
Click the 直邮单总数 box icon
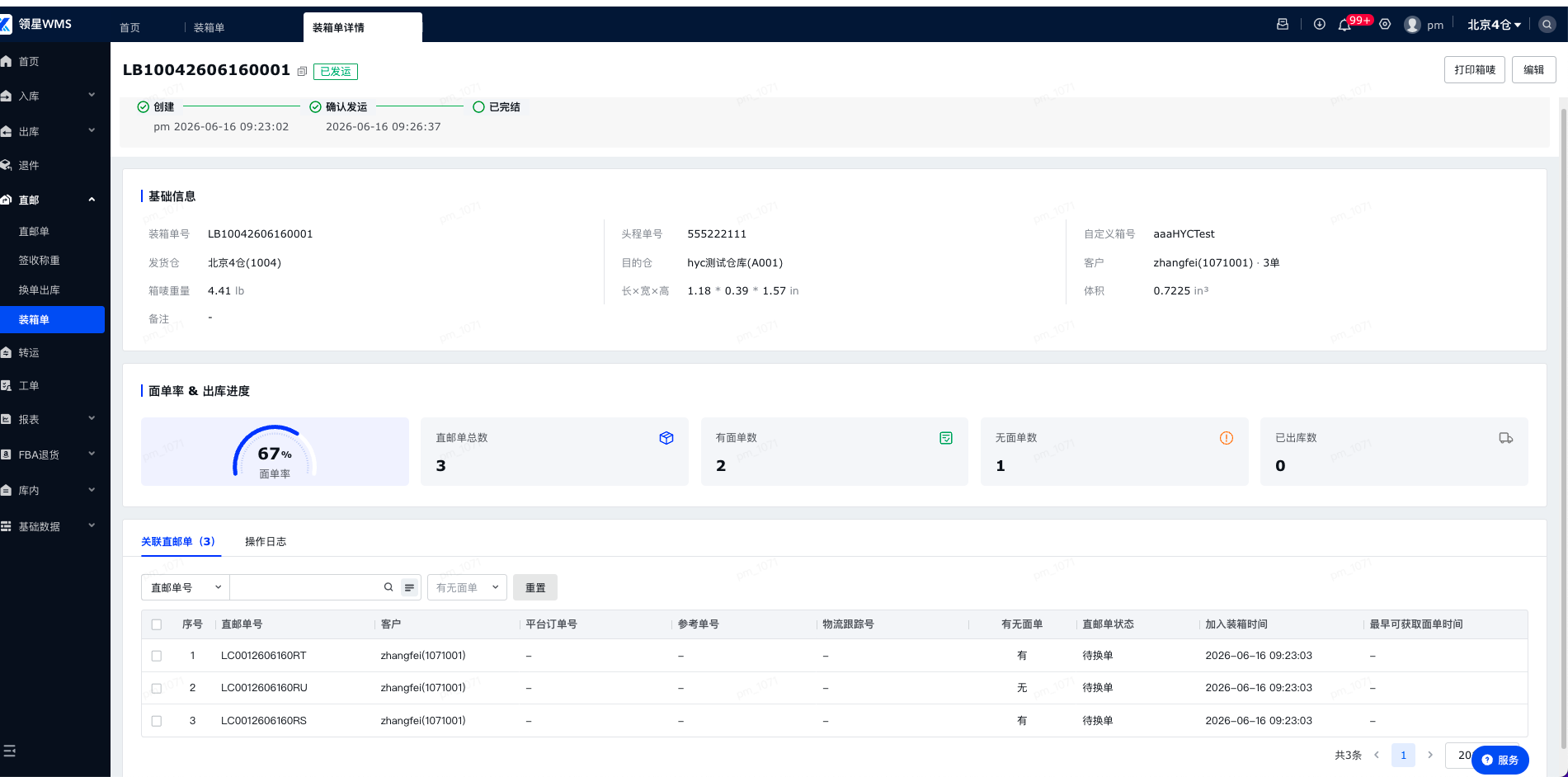tap(666, 438)
